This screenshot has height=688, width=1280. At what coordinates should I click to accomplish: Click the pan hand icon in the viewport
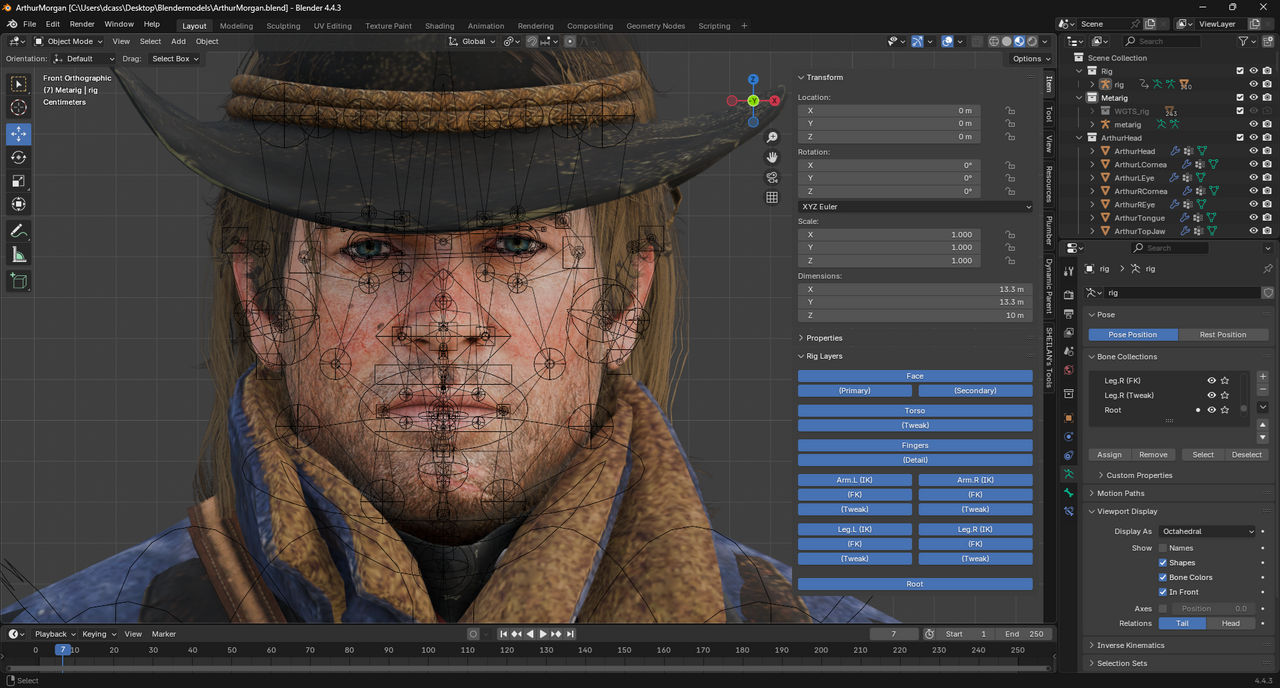[772, 157]
